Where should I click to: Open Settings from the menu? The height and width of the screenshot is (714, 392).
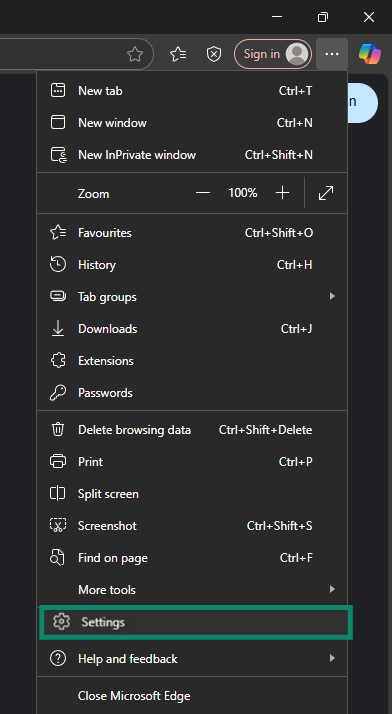point(196,622)
